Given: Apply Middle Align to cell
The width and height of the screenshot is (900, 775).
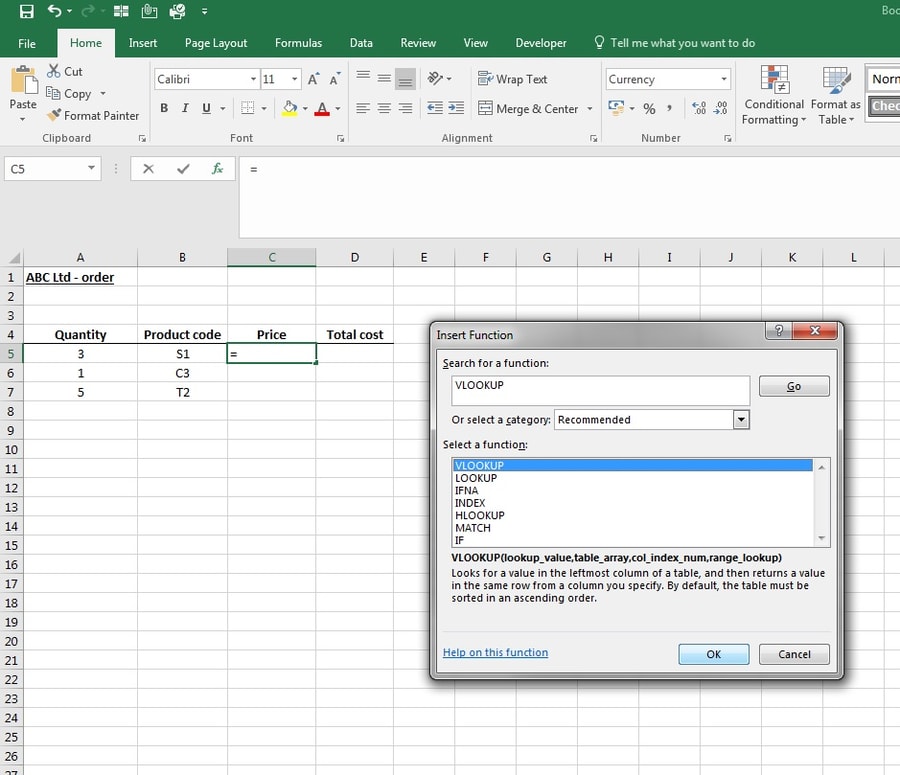Looking at the screenshot, I should (x=384, y=78).
